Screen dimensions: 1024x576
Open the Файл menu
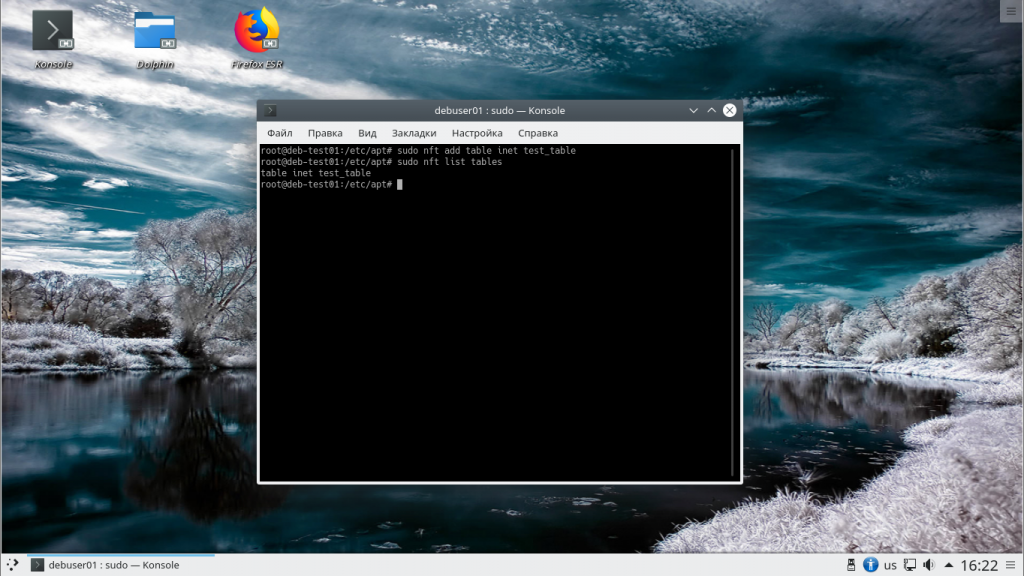[x=280, y=133]
